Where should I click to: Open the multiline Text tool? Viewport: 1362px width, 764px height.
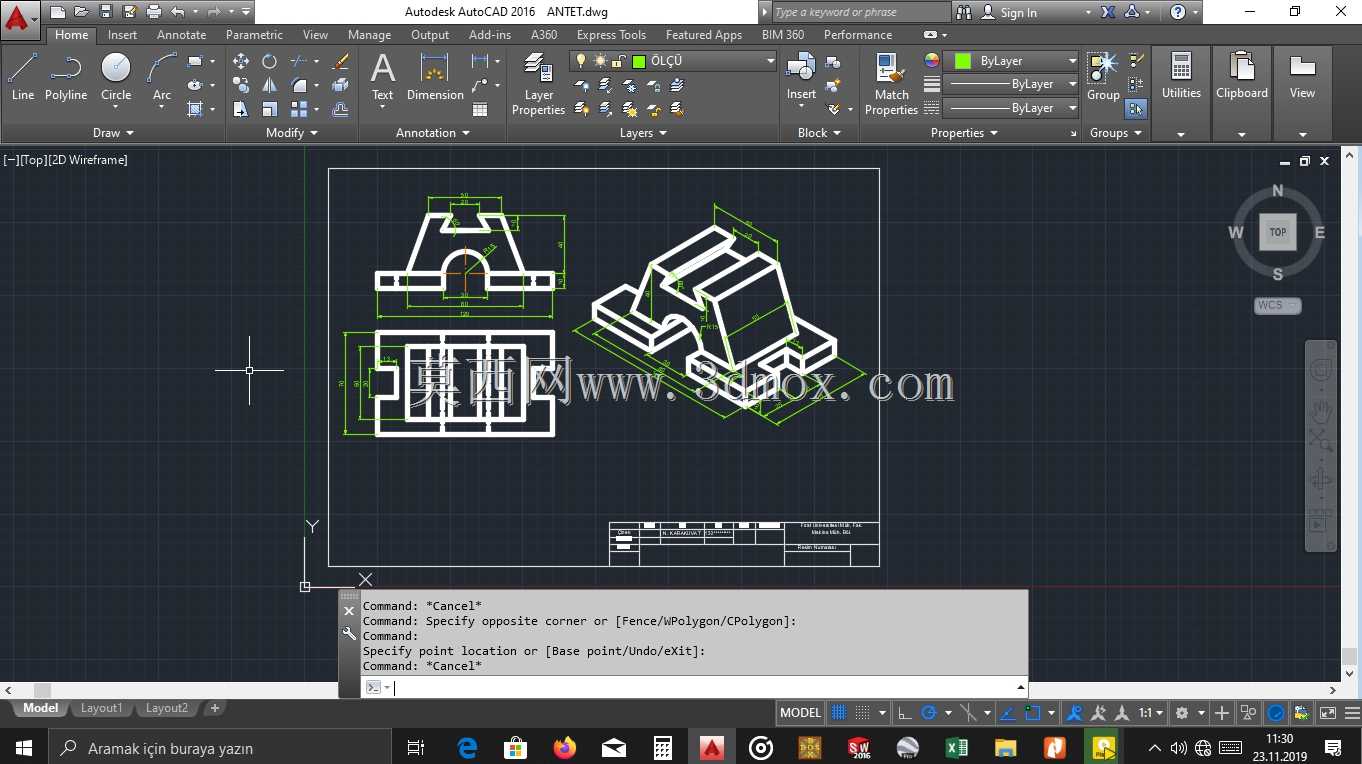pyautogui.click(x=383, y=77)
